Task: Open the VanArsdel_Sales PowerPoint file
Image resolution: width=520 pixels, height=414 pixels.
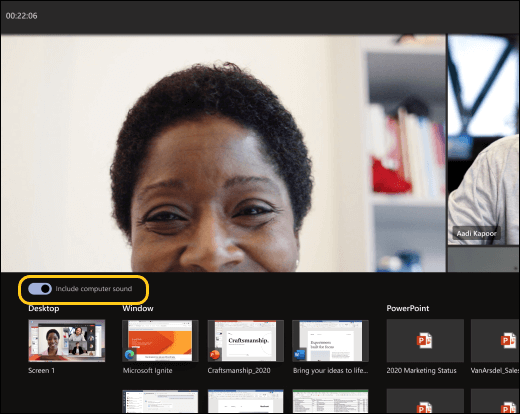Action: tap(495, 341)
